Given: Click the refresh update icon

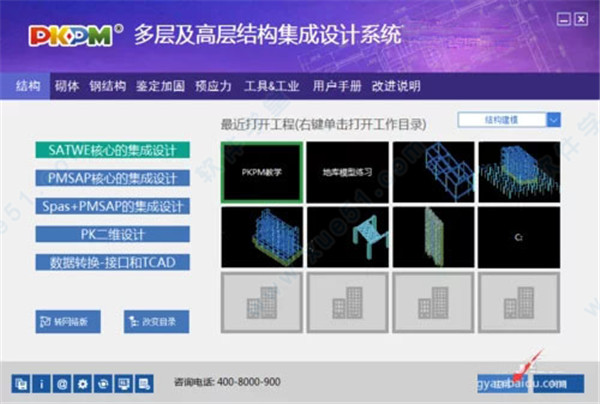Looking at the screenshot, I should (x=103, y=383).
